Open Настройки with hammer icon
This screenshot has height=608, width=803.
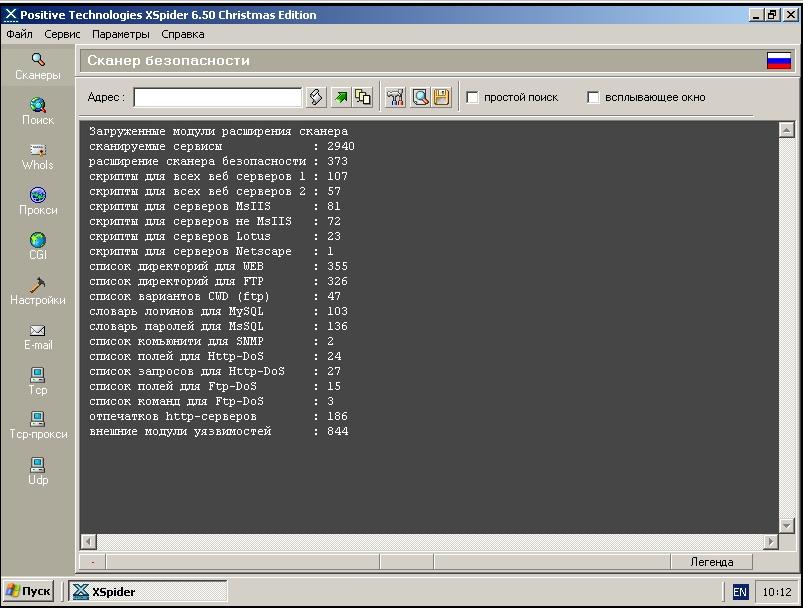coord(38,291)
